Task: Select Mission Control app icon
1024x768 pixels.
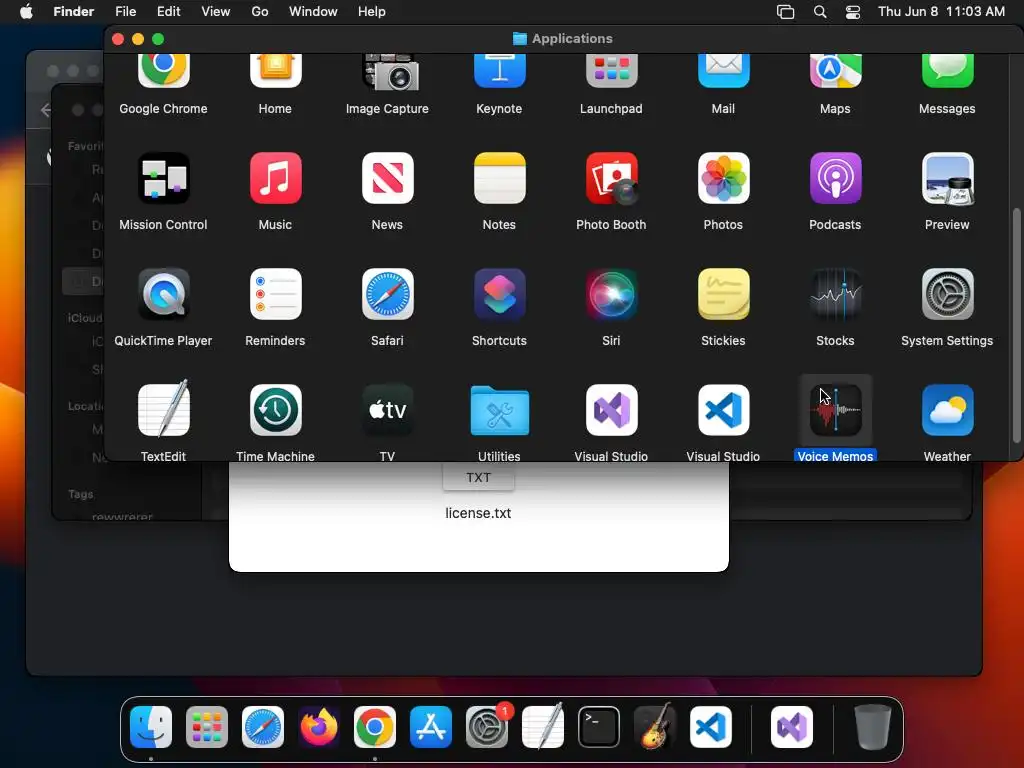Action: (163, 178)
